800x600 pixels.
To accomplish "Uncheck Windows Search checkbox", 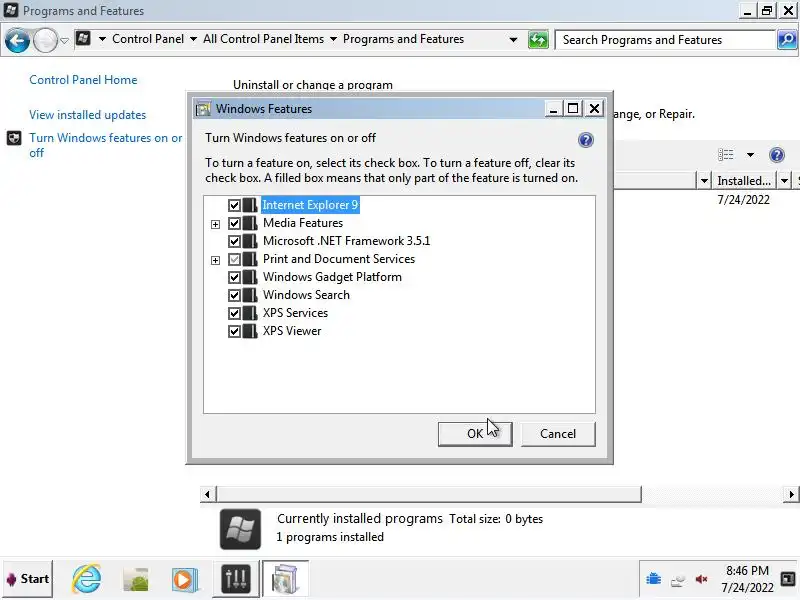I will pyautogui.click(x=234, y=295).
